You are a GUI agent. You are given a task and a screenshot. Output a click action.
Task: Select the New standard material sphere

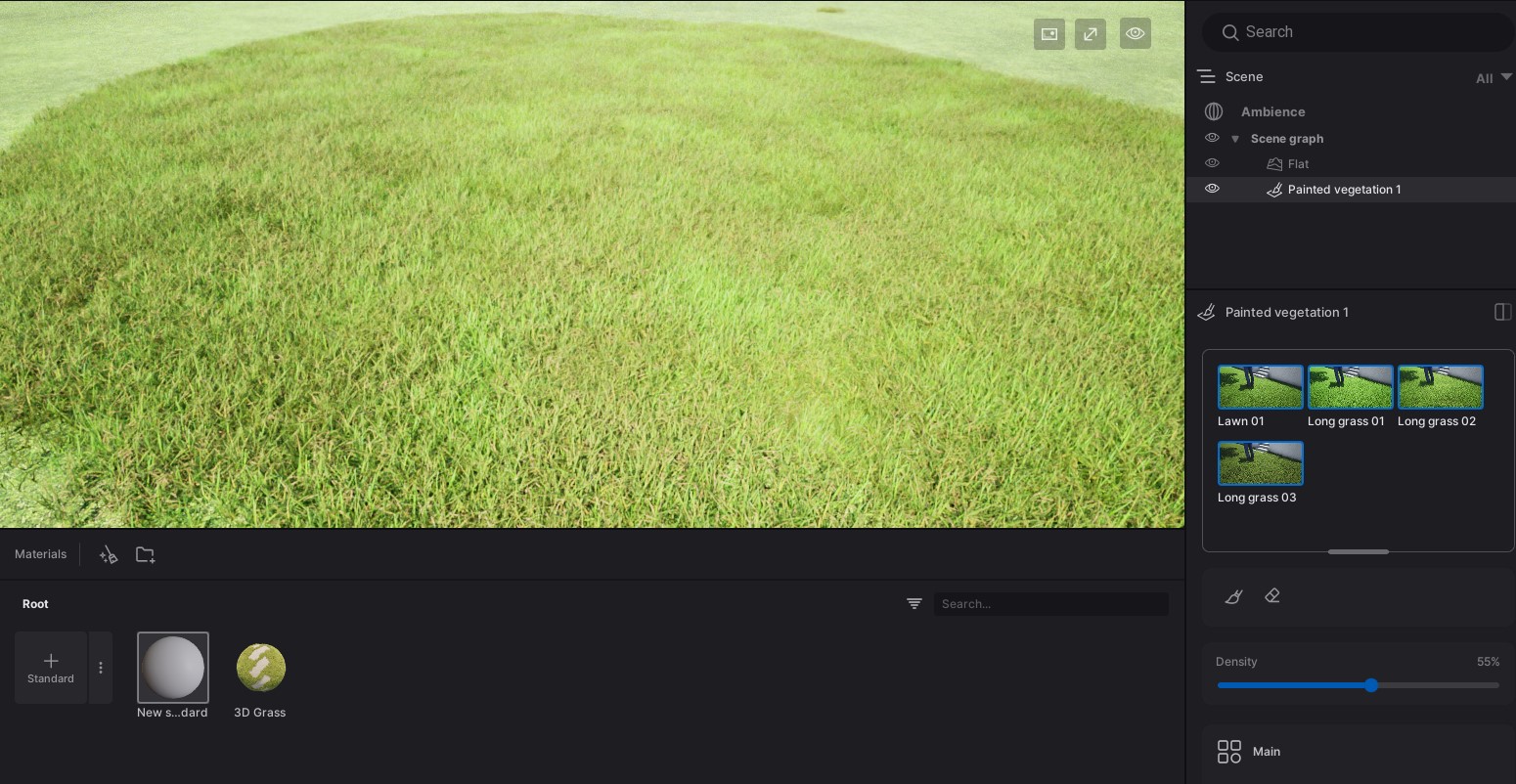(x=173, y=668)
